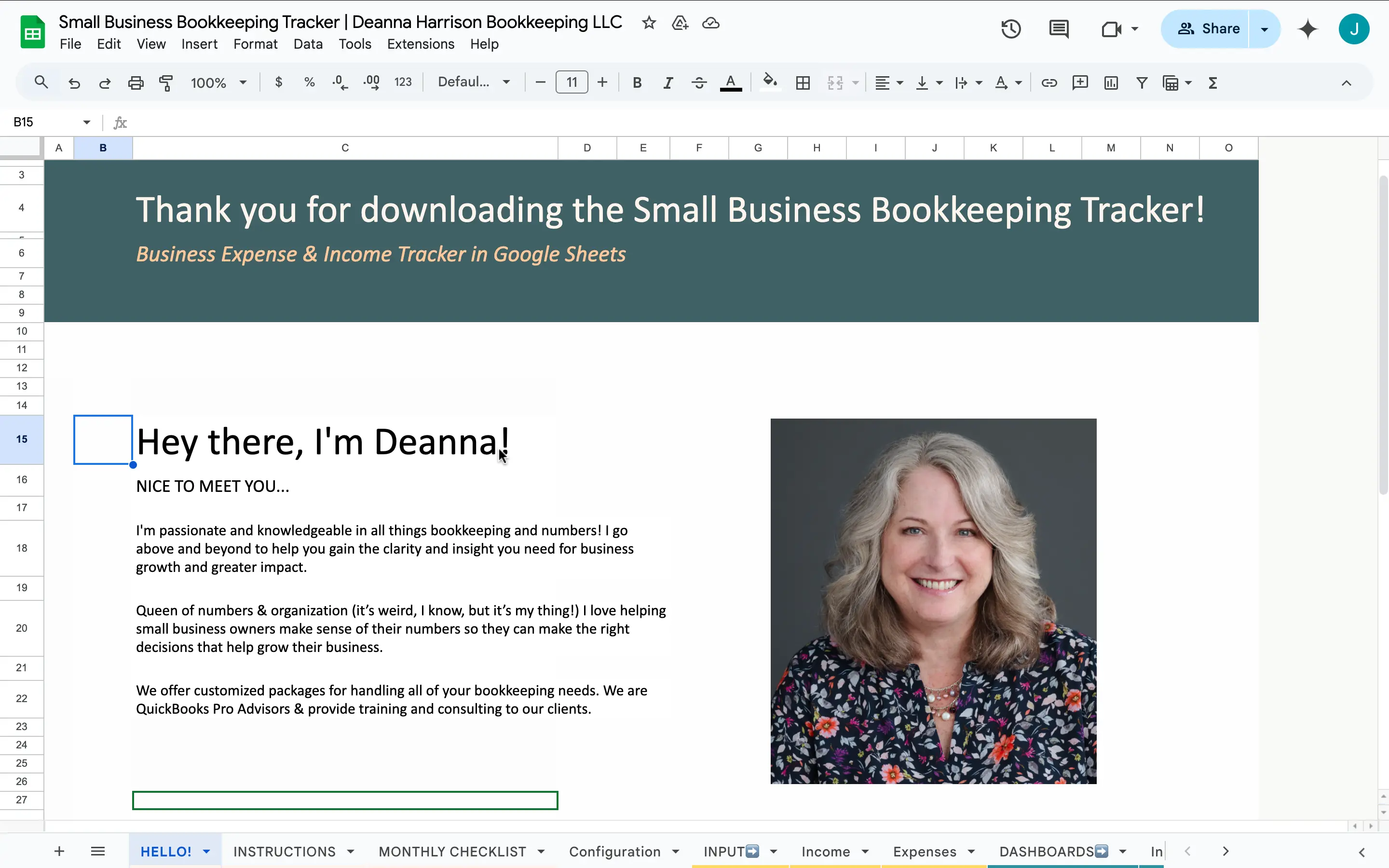The image size is (1389, 868).
Task: Open the File menu
Action: pyautogui.click(x=70, y=44)
